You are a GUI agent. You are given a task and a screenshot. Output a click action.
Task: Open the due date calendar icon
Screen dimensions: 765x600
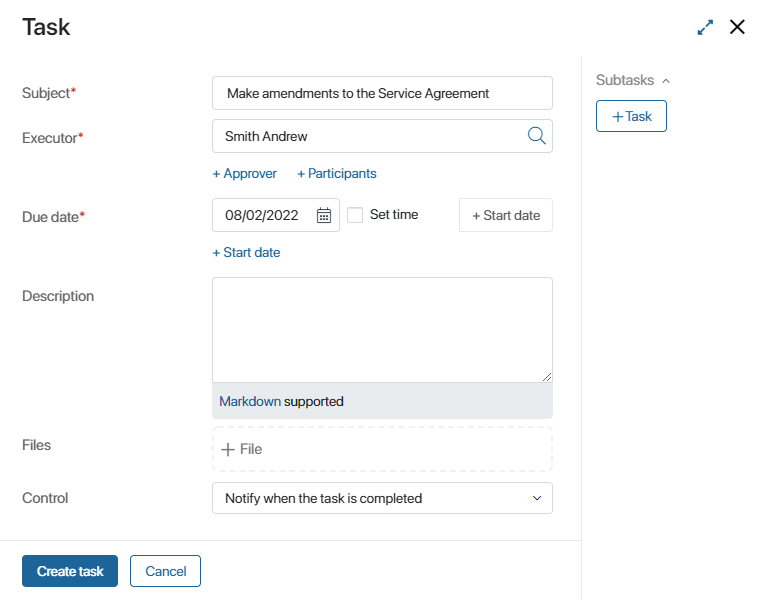[324, 215]
